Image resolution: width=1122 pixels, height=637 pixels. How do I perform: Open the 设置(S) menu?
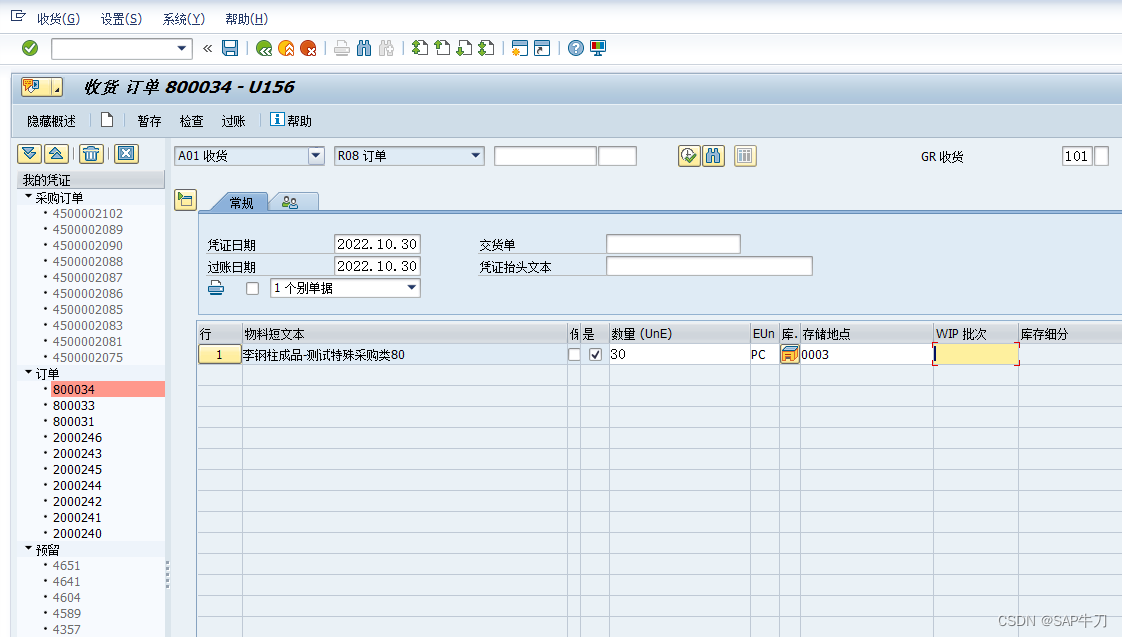[x=121, y=19]
